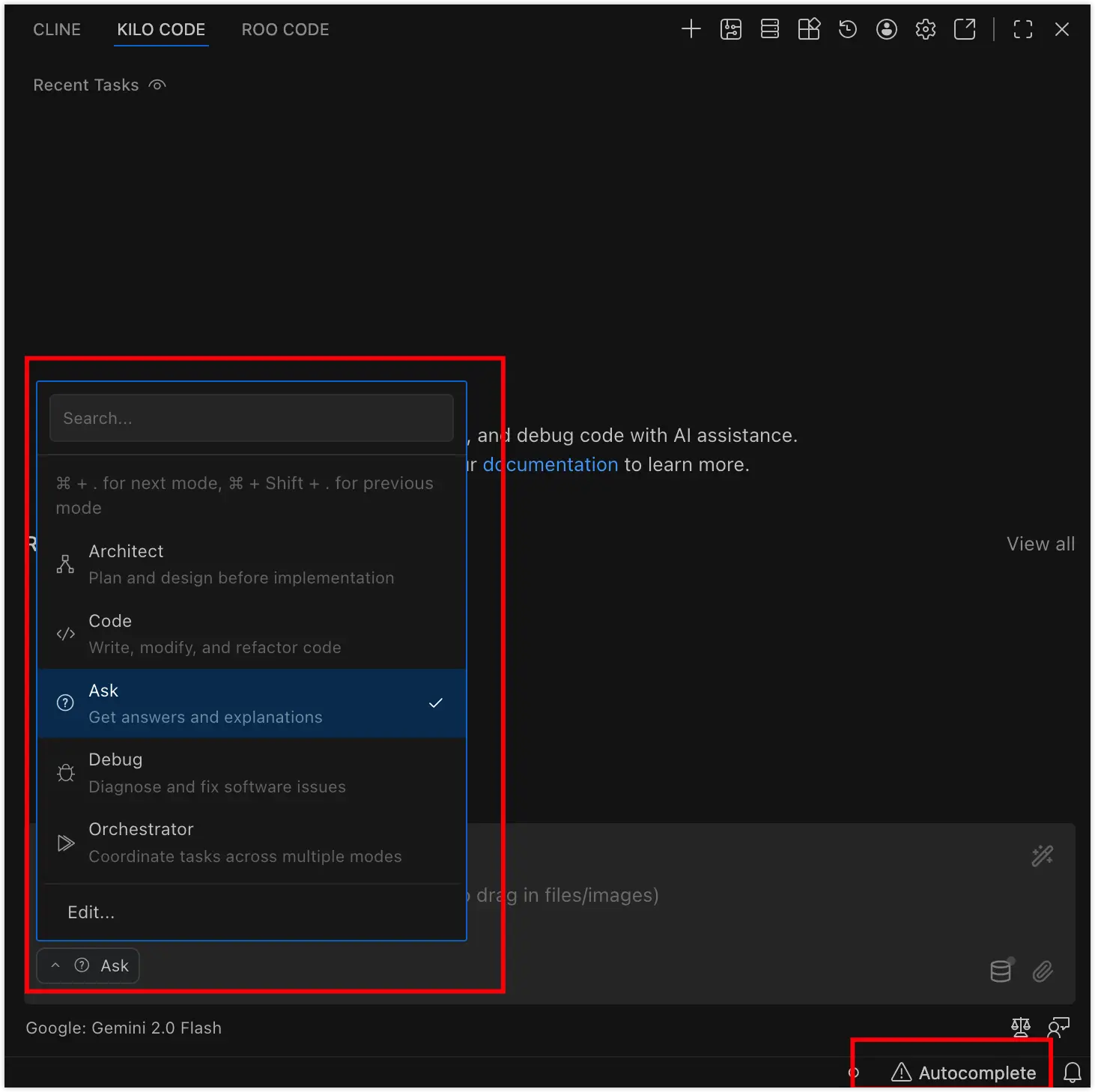1095x1092 pixels.
Task: Switch to the CLINE tab
Action: [57, 29]
